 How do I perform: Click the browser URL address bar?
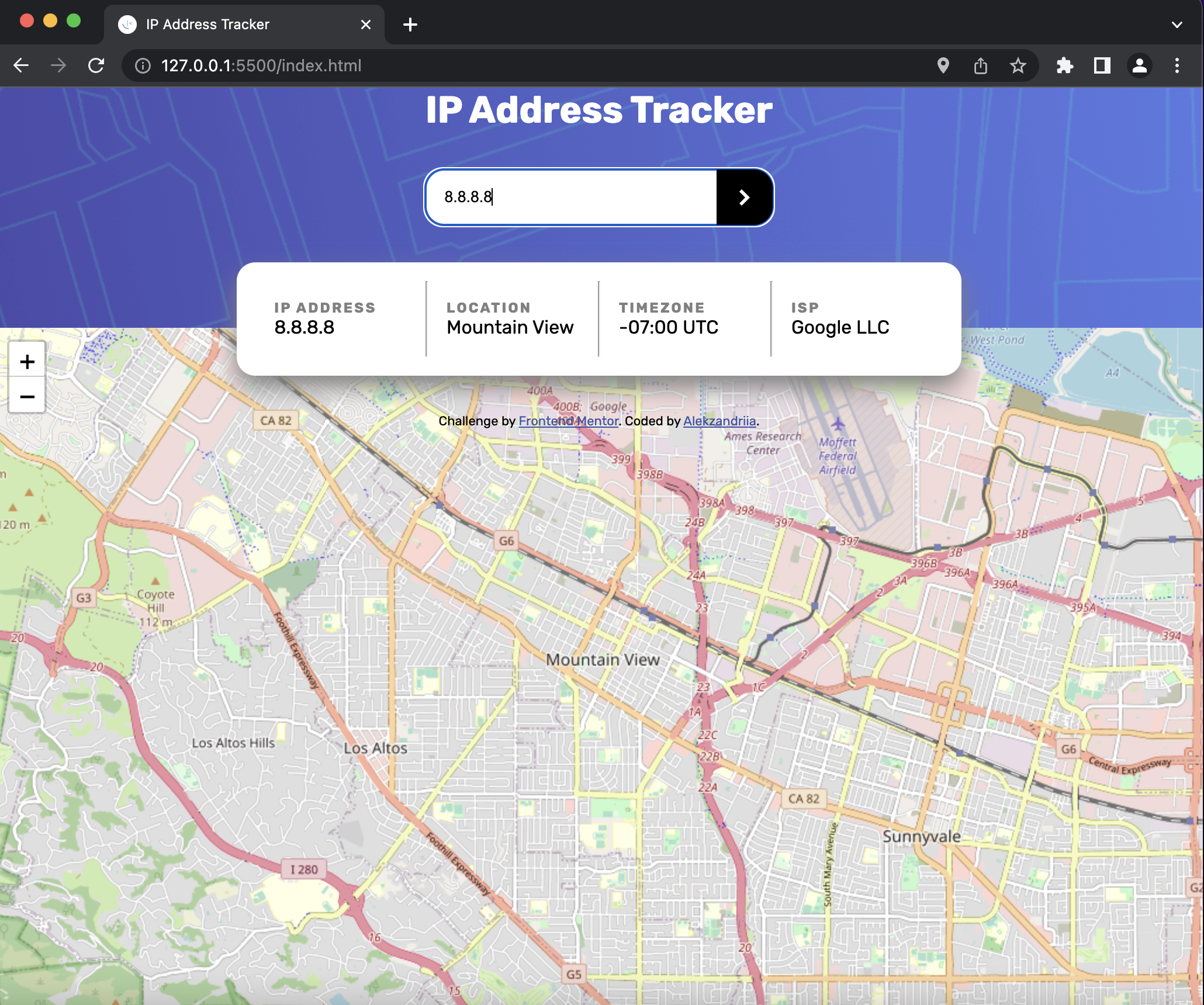point(526,65)
